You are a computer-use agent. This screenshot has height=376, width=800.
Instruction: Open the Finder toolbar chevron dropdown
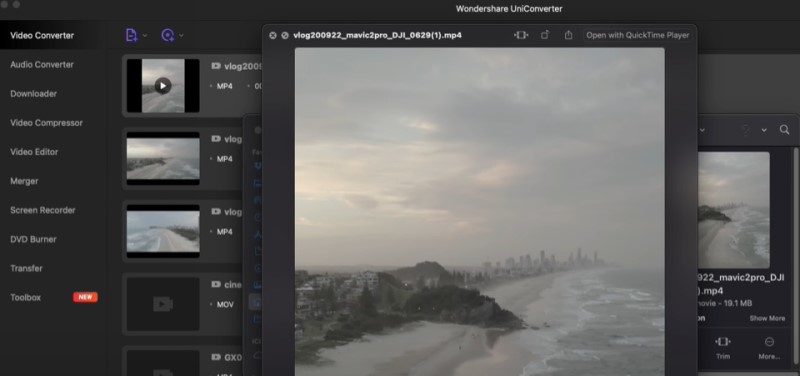point(764,130)
